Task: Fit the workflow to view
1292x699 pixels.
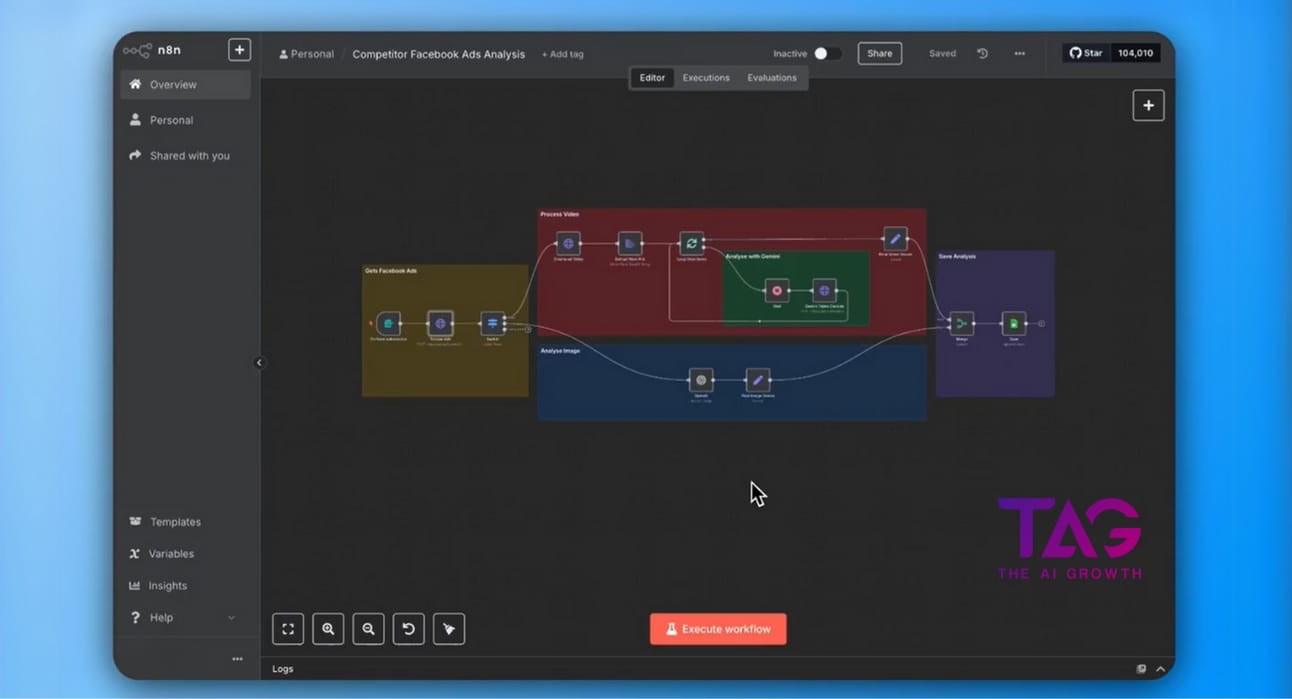Action: pos(288,629)
